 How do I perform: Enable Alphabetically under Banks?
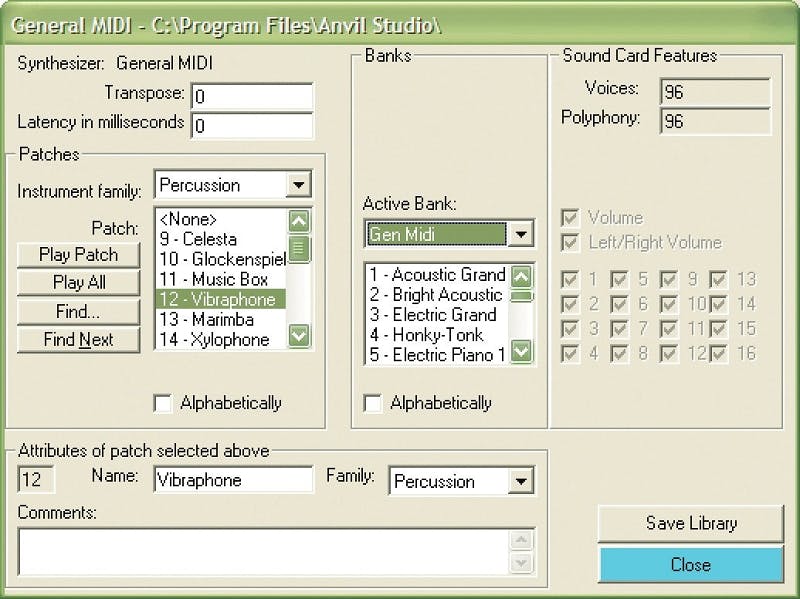pos(373,404)
